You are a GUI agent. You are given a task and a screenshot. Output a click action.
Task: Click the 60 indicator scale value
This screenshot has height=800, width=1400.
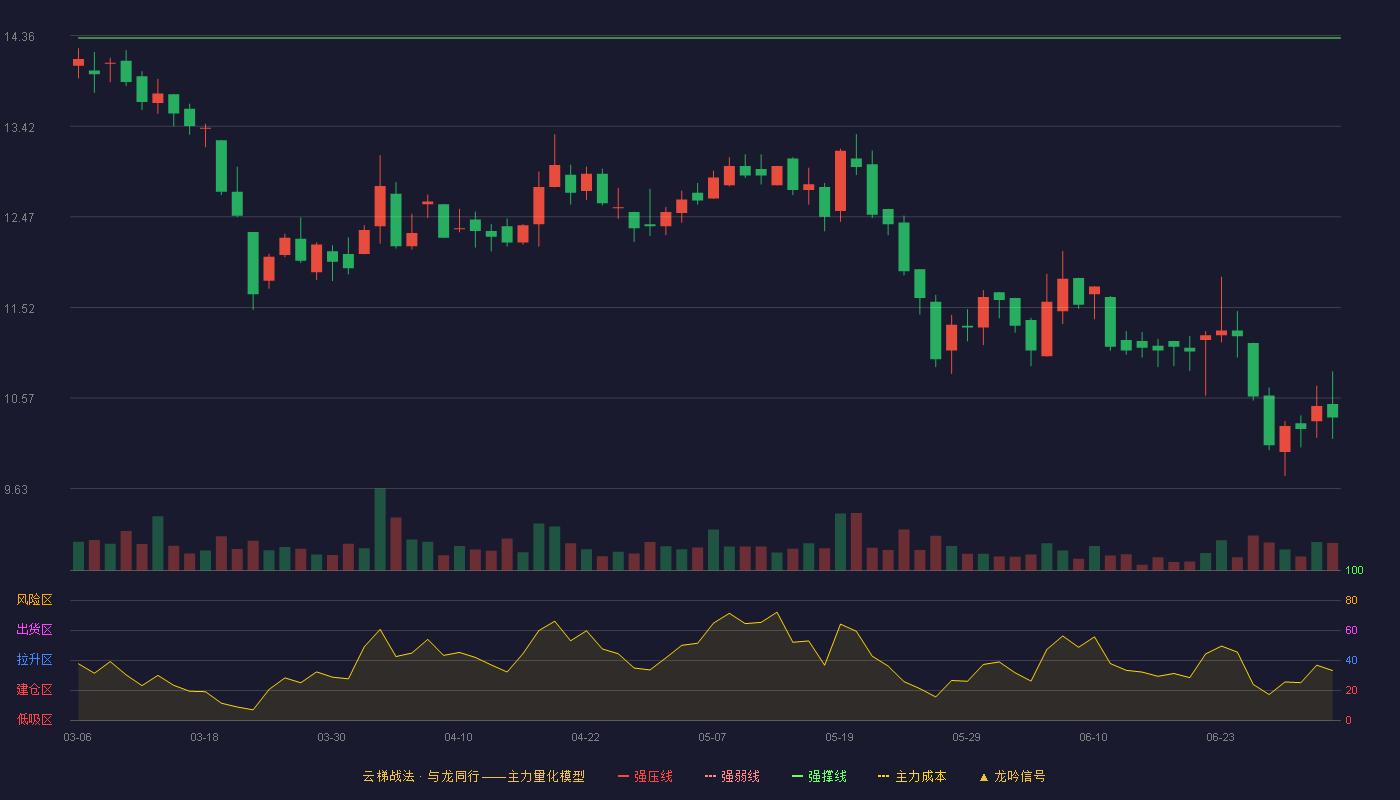click(x=1351, y=630)
